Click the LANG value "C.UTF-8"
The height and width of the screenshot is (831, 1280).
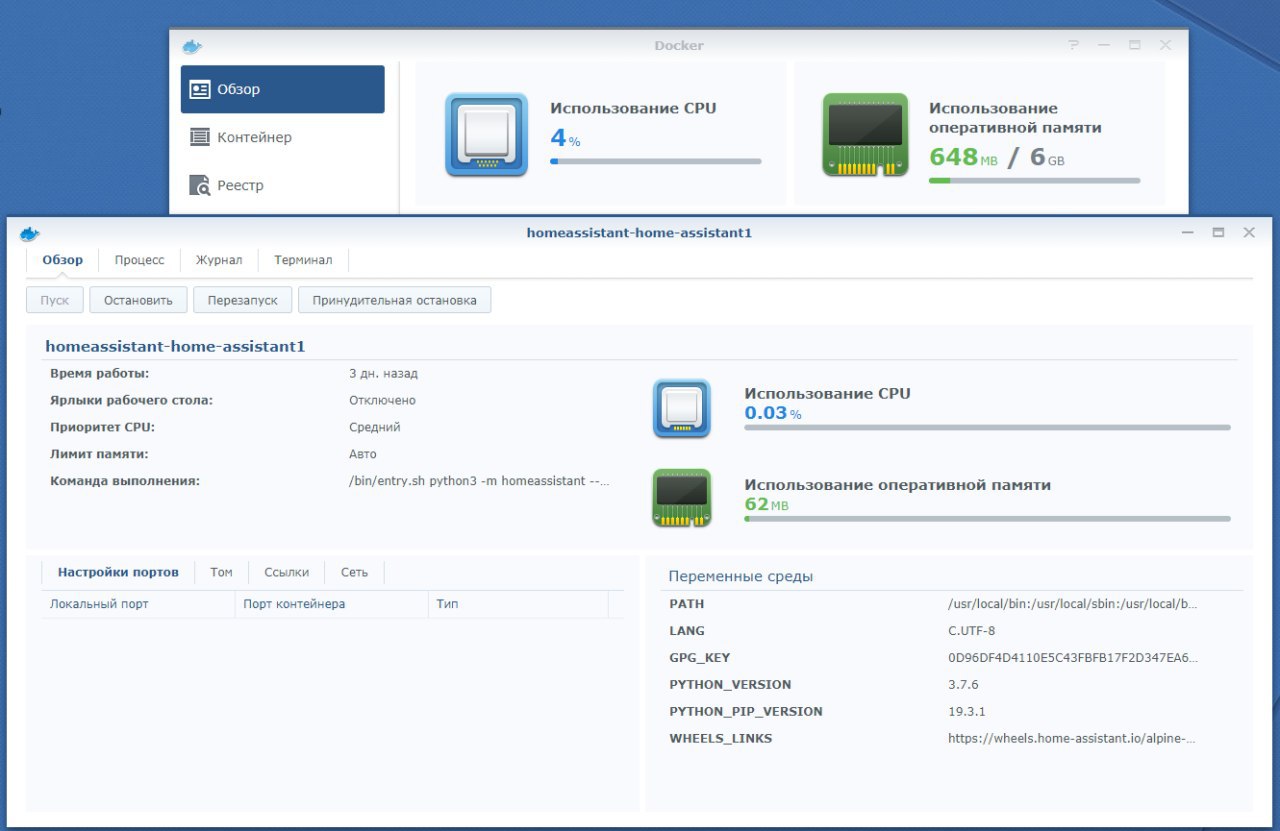[x=971, y=631]
